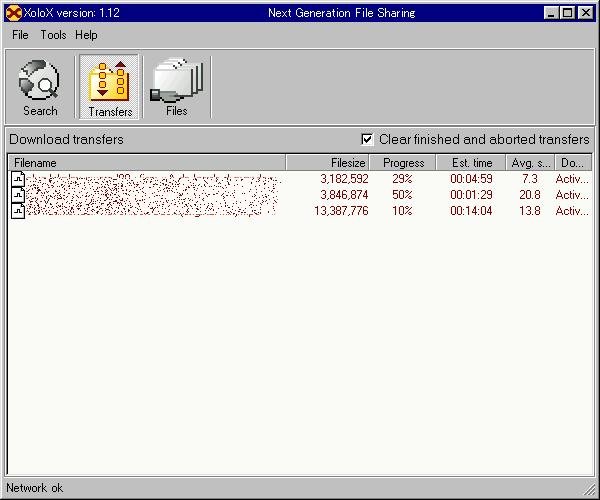Screen dimensions: 600x500
Task: Click the 10% progress value
Action: (402, 211)
